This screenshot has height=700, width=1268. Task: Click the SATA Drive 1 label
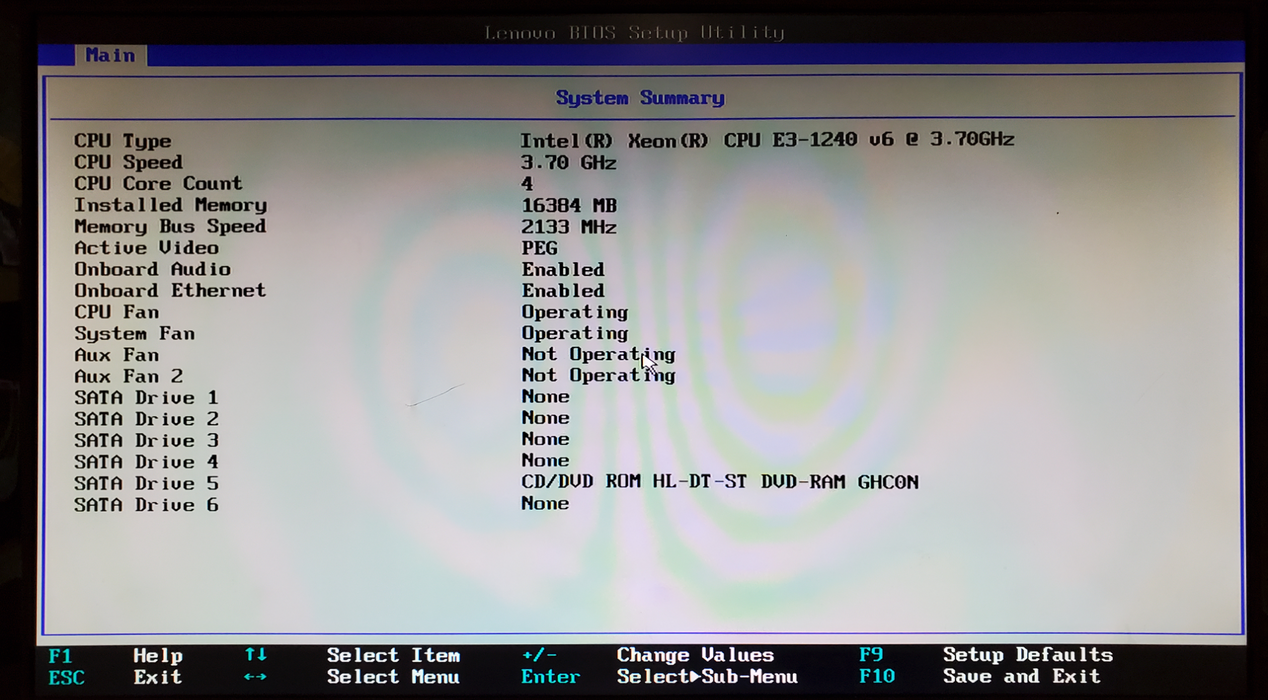146,398
